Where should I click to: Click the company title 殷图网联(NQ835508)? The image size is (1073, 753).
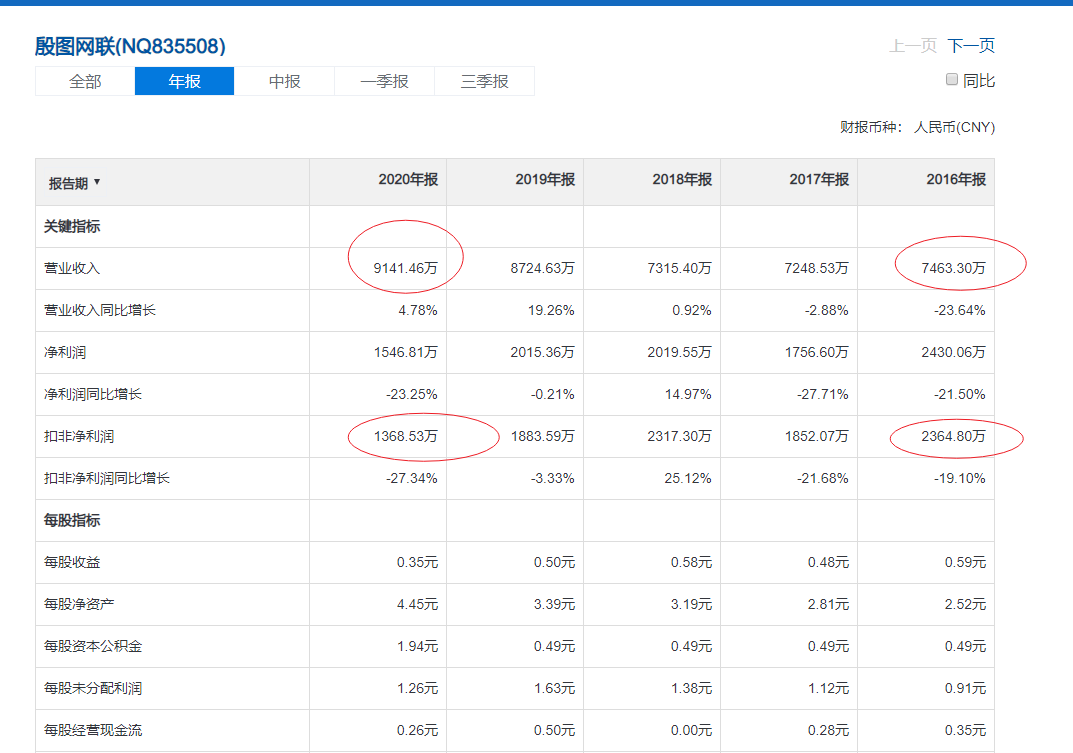[130, 46]
